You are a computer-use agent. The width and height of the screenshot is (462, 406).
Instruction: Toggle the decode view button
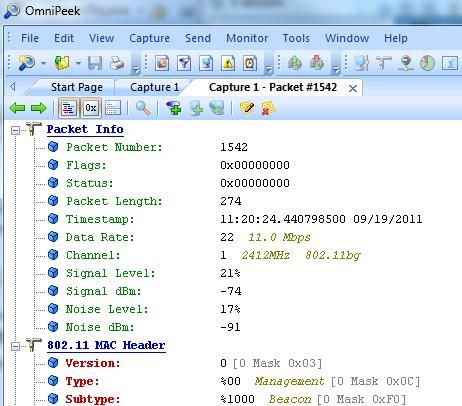pos(69,108)
